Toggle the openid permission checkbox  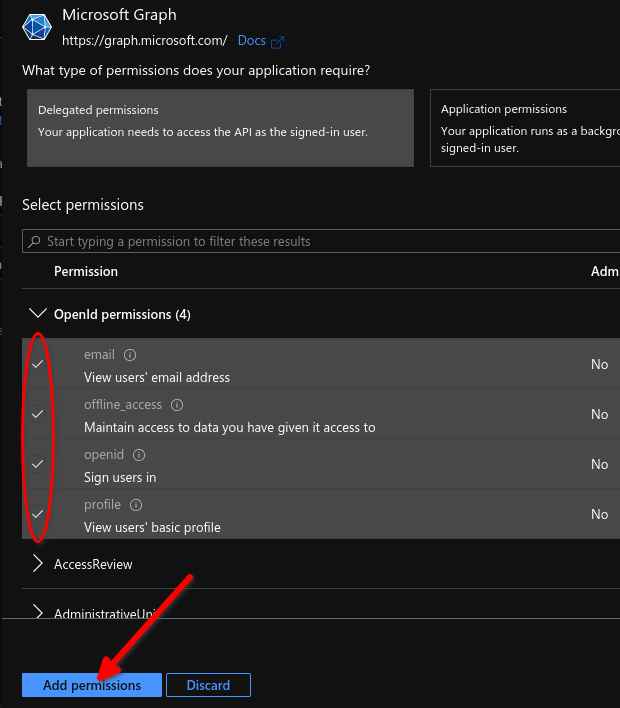click(38, 464)
